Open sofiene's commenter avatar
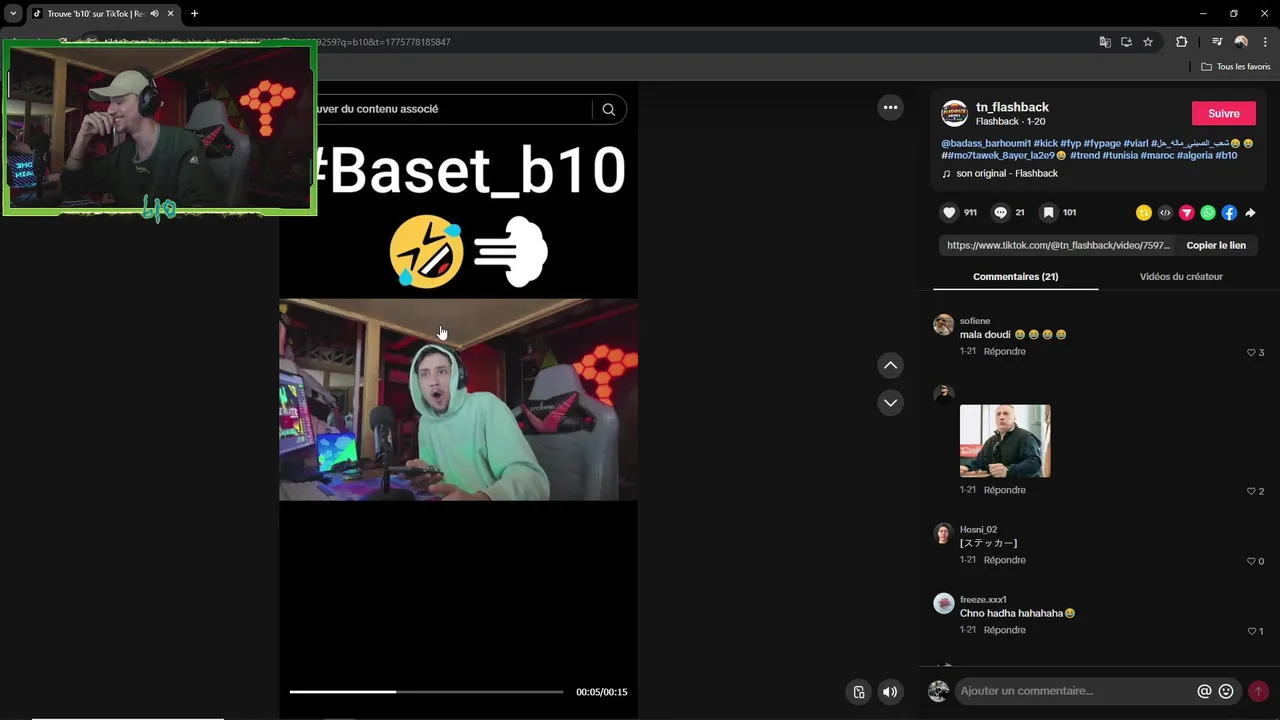Image resolution: width=1280 pixels, height=720 pixels. (x=943, y=324)
